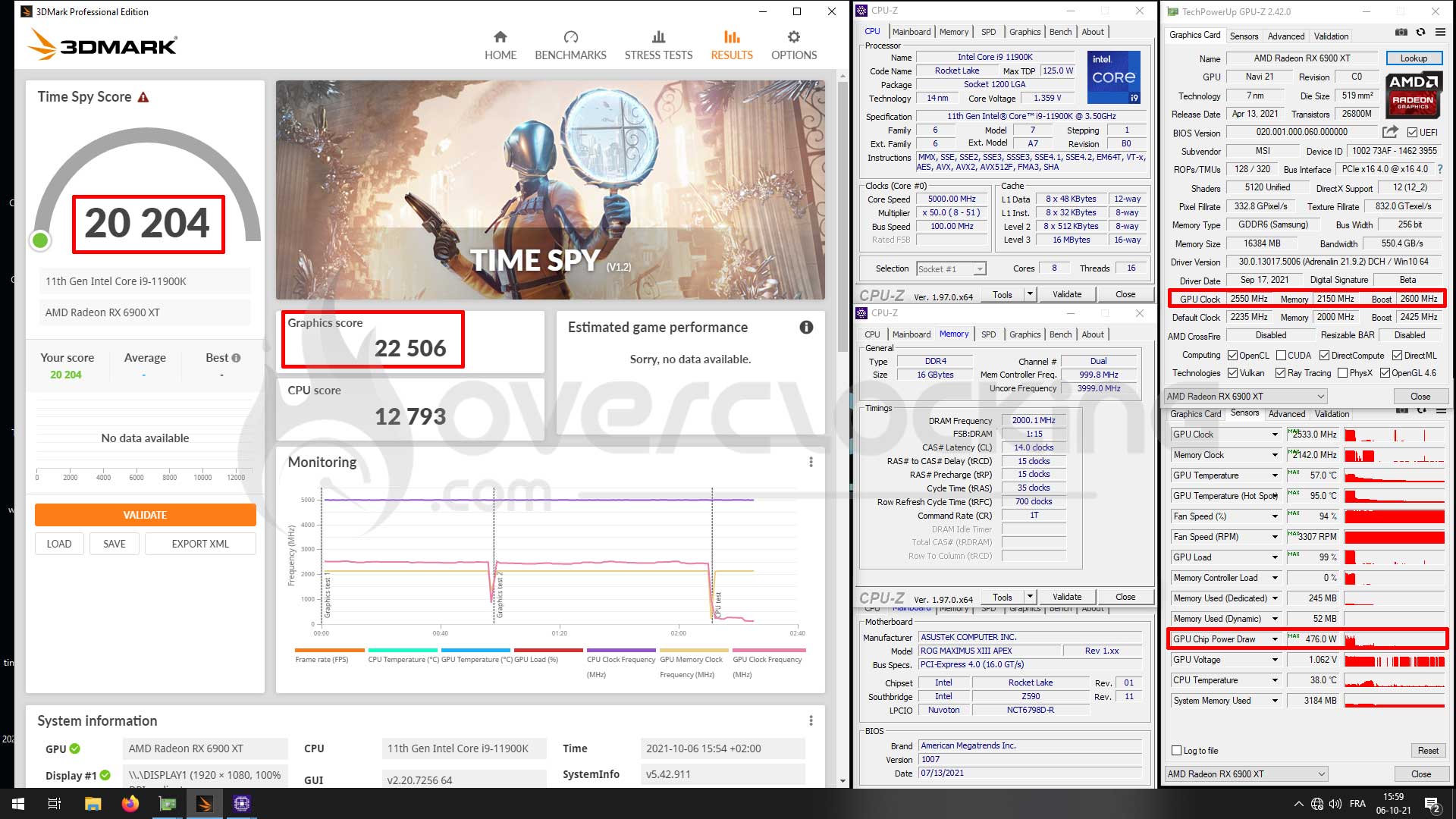This screenshot has height=819, width=1456.
Task: Switch to Advanced tab in GPU-Z Graphics Card window
Action: [1286, 36]
